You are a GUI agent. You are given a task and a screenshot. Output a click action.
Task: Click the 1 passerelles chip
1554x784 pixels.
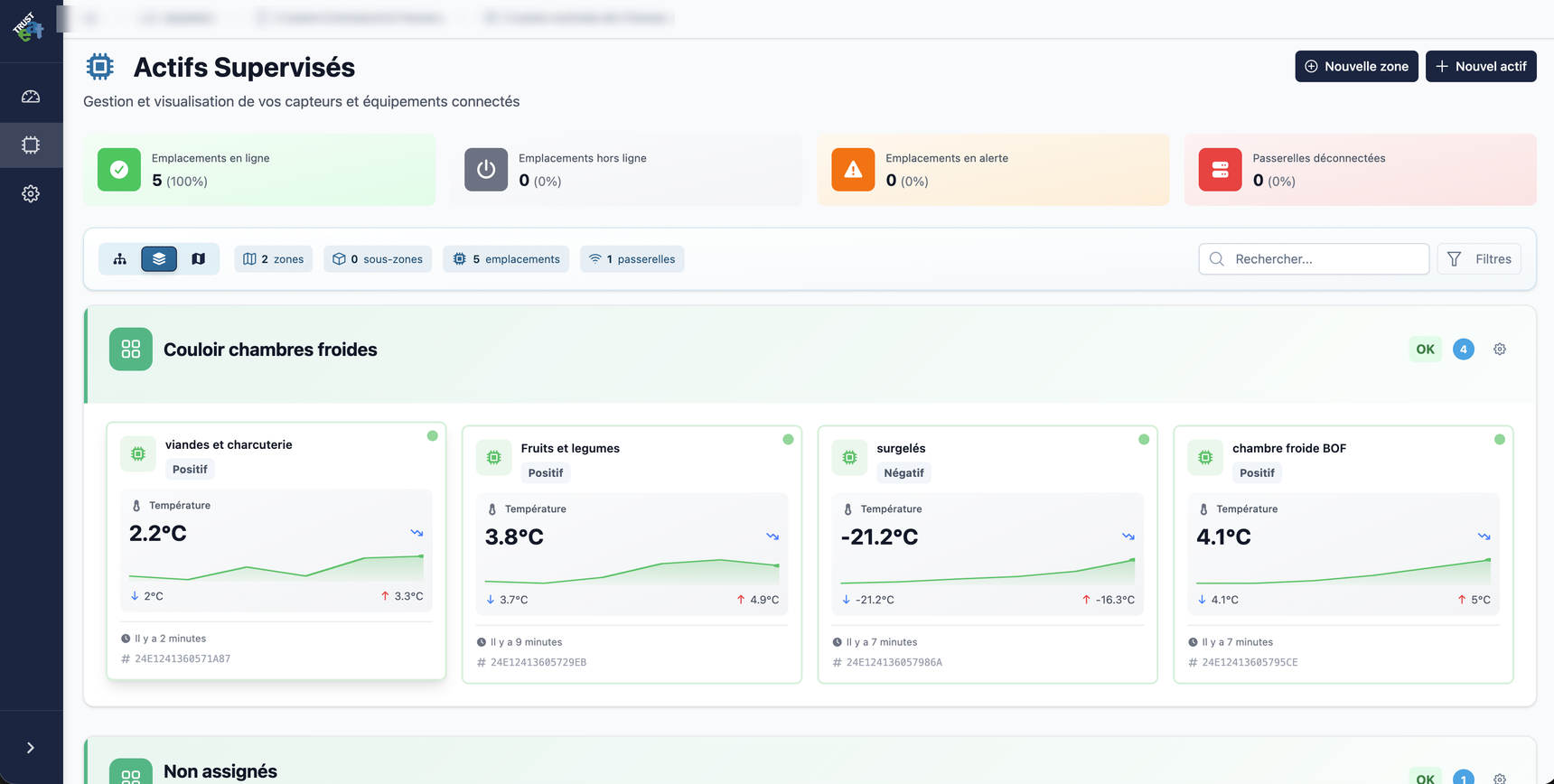click(632, 259)
